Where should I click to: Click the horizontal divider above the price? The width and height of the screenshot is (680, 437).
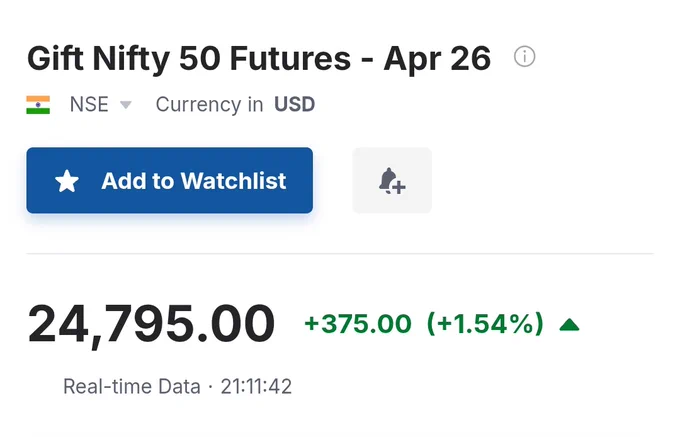(x=340, y=253)
